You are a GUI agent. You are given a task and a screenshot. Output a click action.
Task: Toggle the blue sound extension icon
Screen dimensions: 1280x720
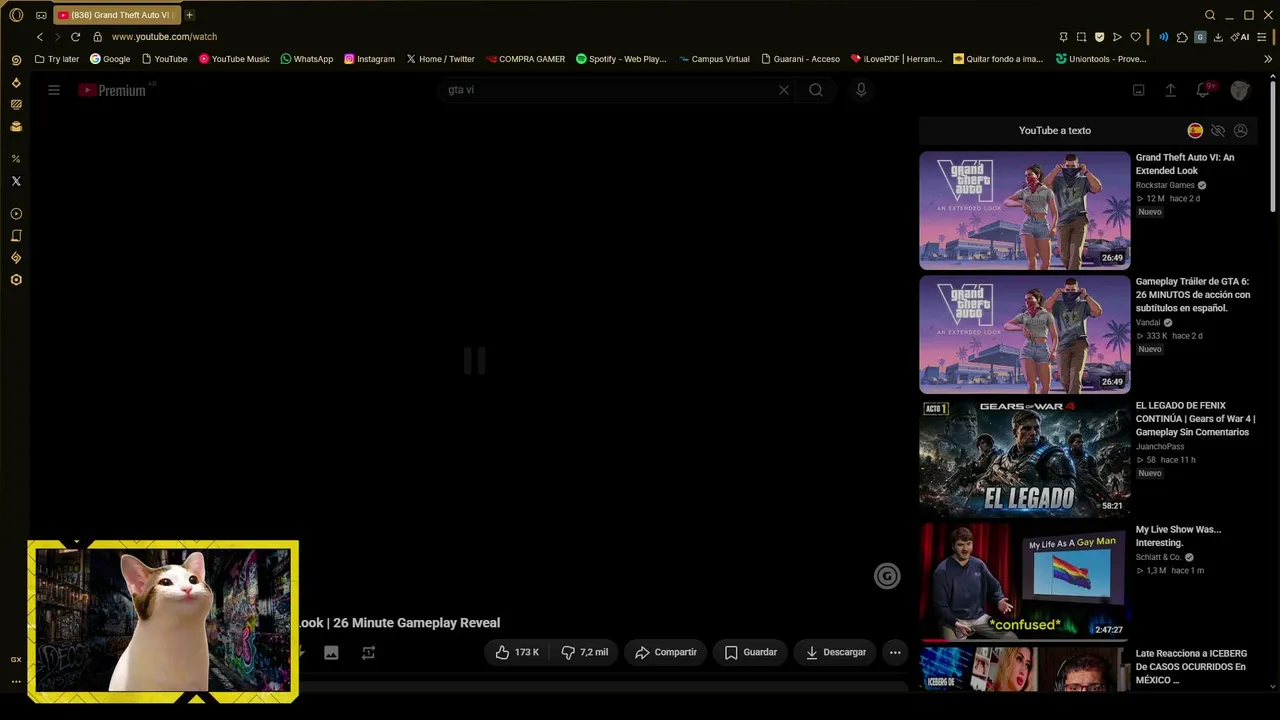[x=1163, y=37]
